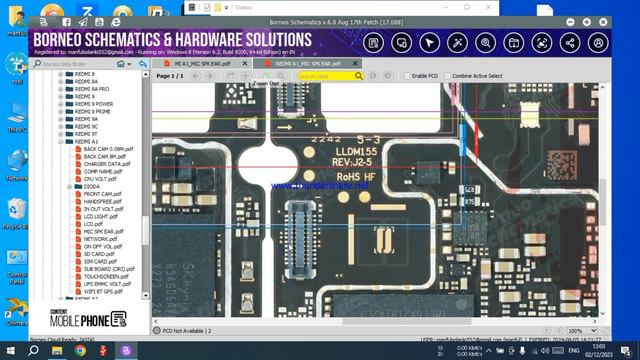This screenshot has height=360, width=640.
Task: Open the Telegram paper plane icon
Action: click(83, 22)
